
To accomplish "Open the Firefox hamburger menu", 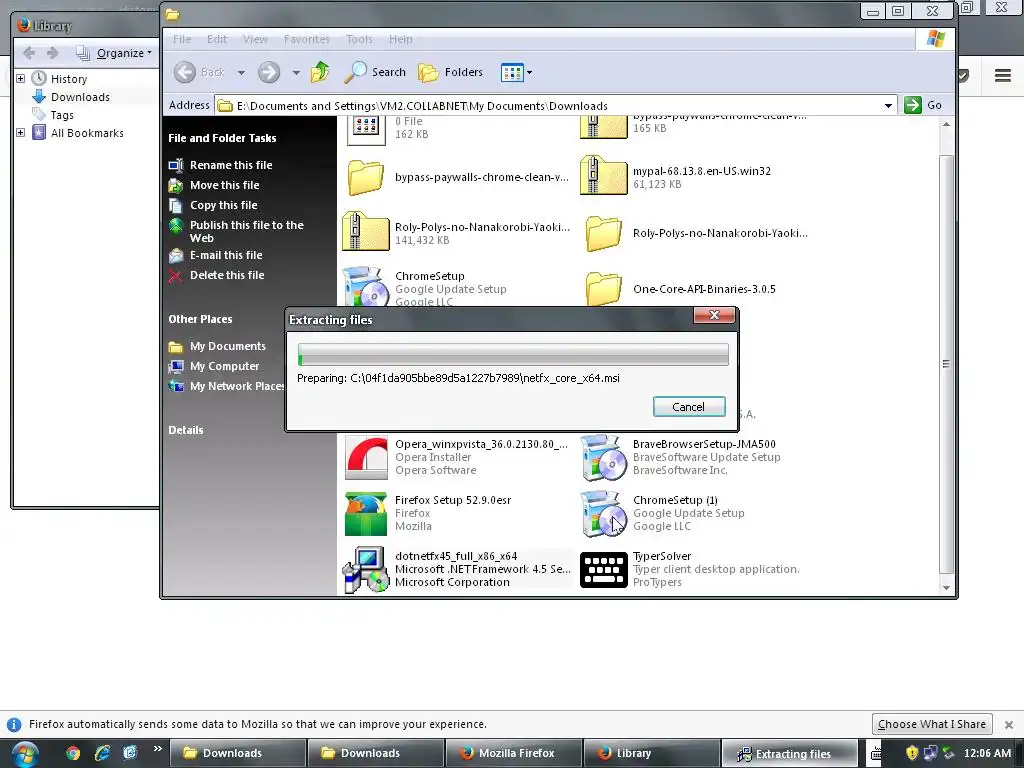I will coord(1003,75).
